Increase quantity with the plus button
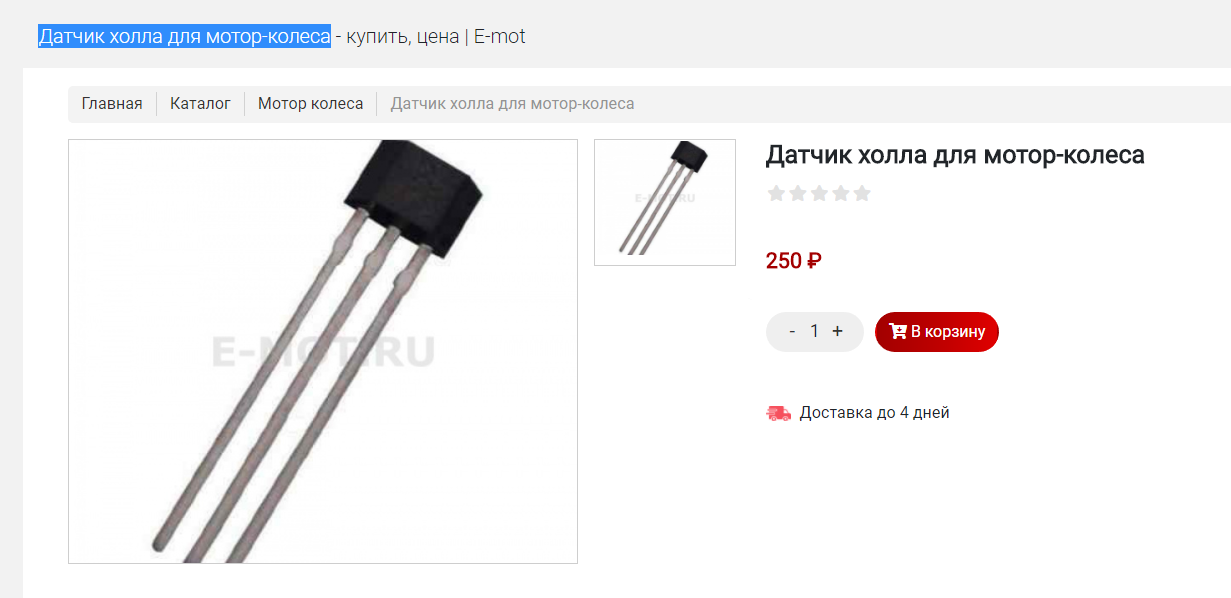Viewport: 1231px width, 598px height. click(838, 331)
